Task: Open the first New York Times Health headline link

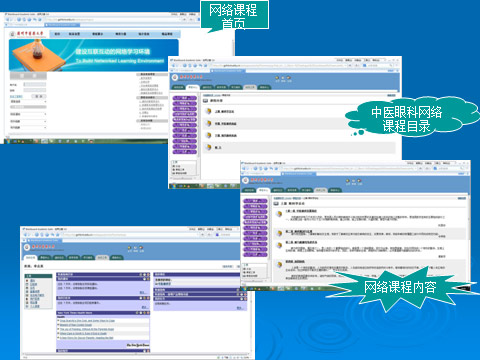Action: tap(87, 321)
